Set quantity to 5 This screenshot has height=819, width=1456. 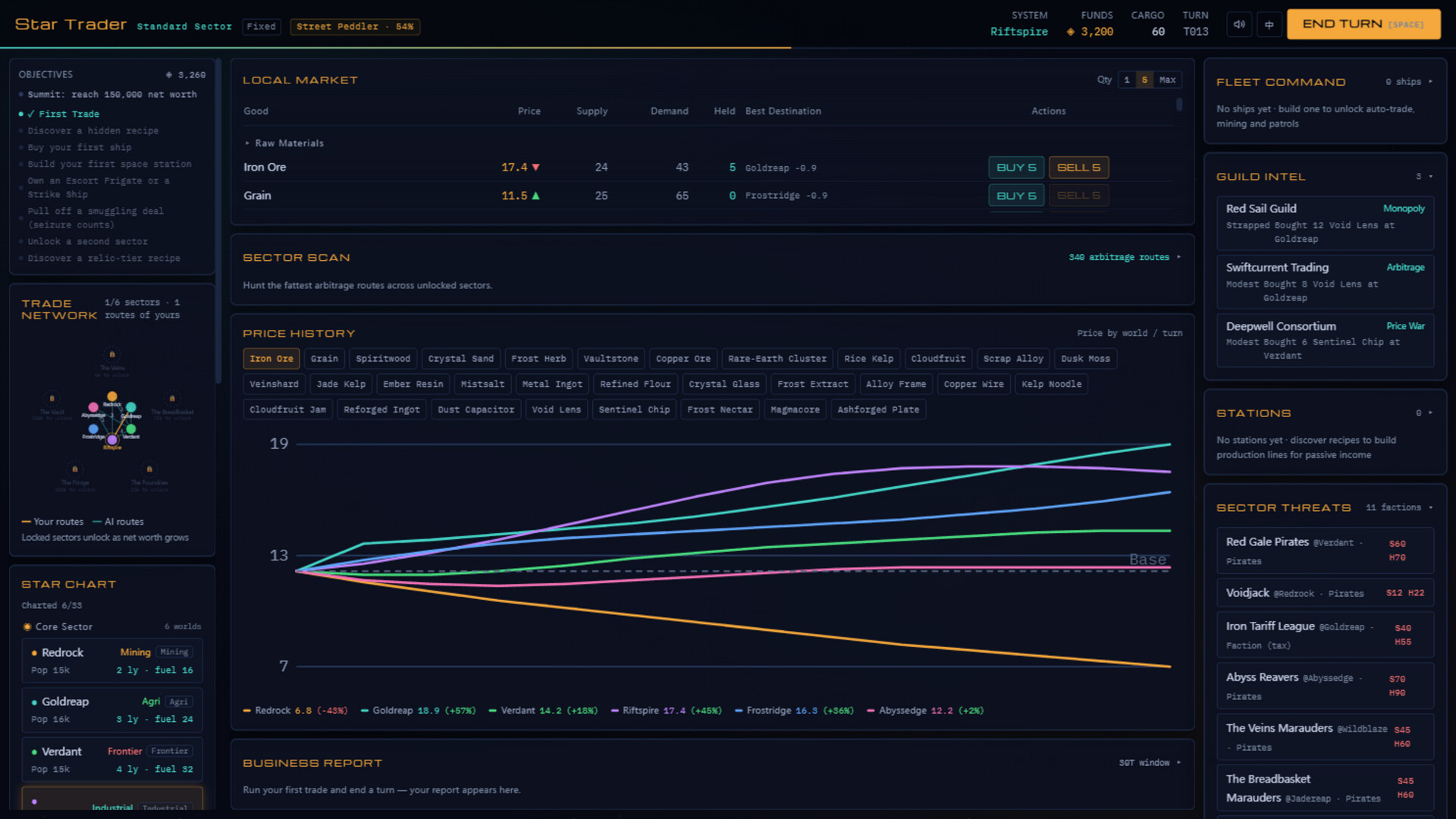(1144, 80)
